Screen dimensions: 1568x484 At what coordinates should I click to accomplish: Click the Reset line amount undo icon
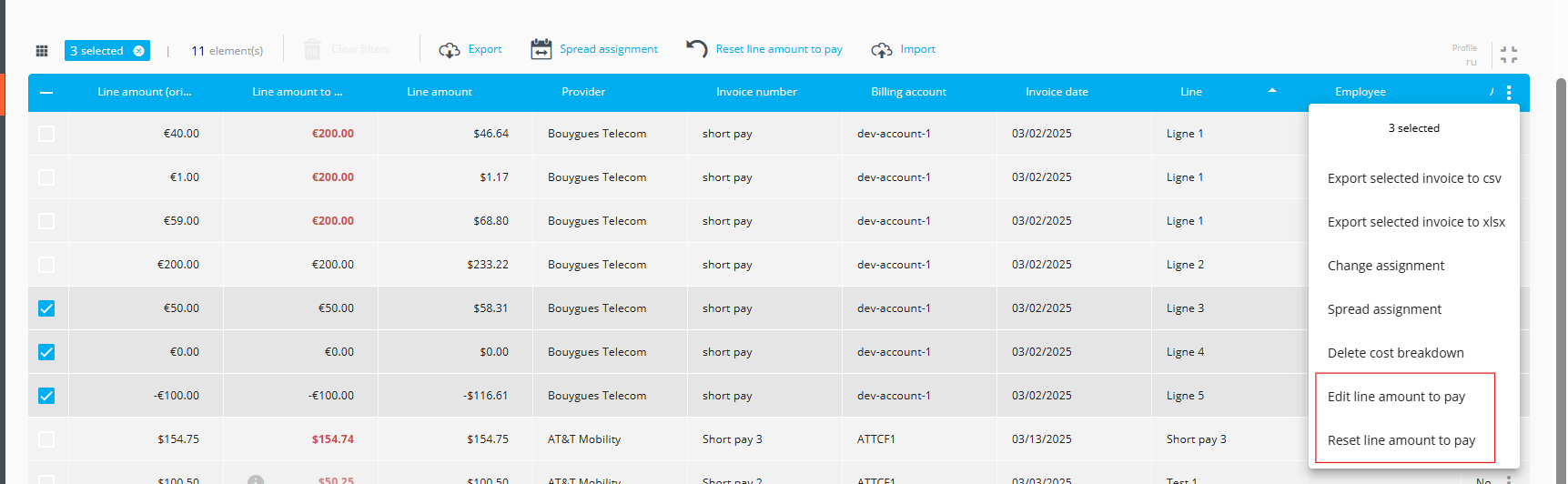[696, 49]
